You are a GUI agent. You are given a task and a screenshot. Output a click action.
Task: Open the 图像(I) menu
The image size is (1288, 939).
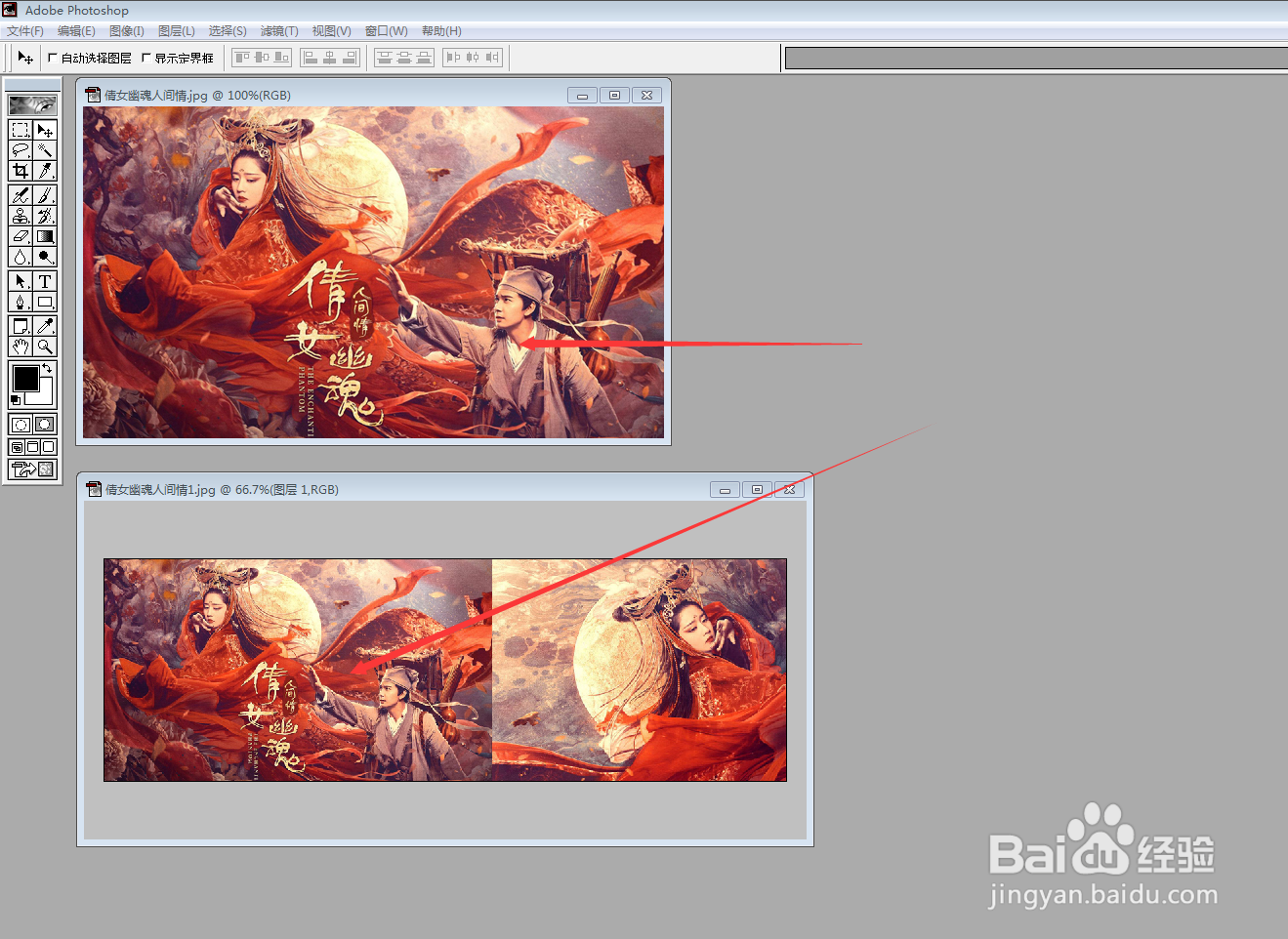pos(127,31)
